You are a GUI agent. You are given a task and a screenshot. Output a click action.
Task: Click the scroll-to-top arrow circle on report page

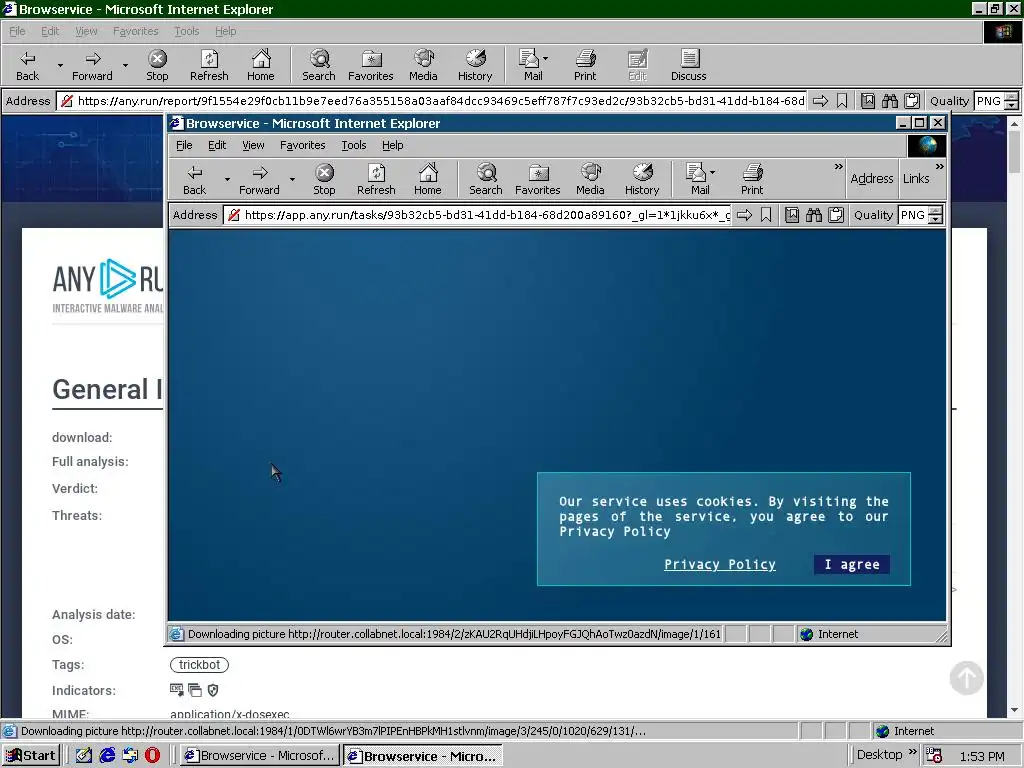[967, 677]
